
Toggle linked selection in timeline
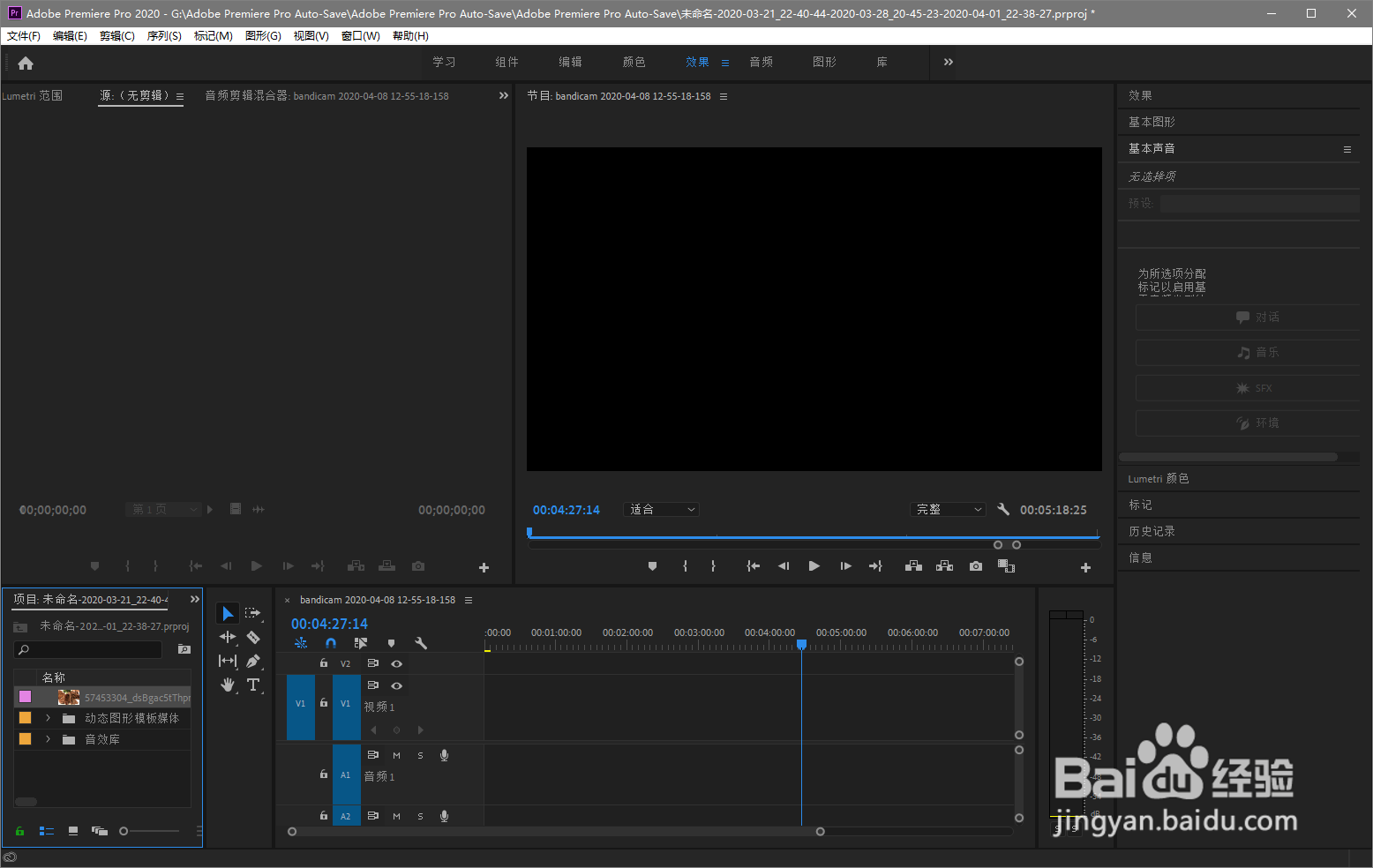tap(360, 643)
